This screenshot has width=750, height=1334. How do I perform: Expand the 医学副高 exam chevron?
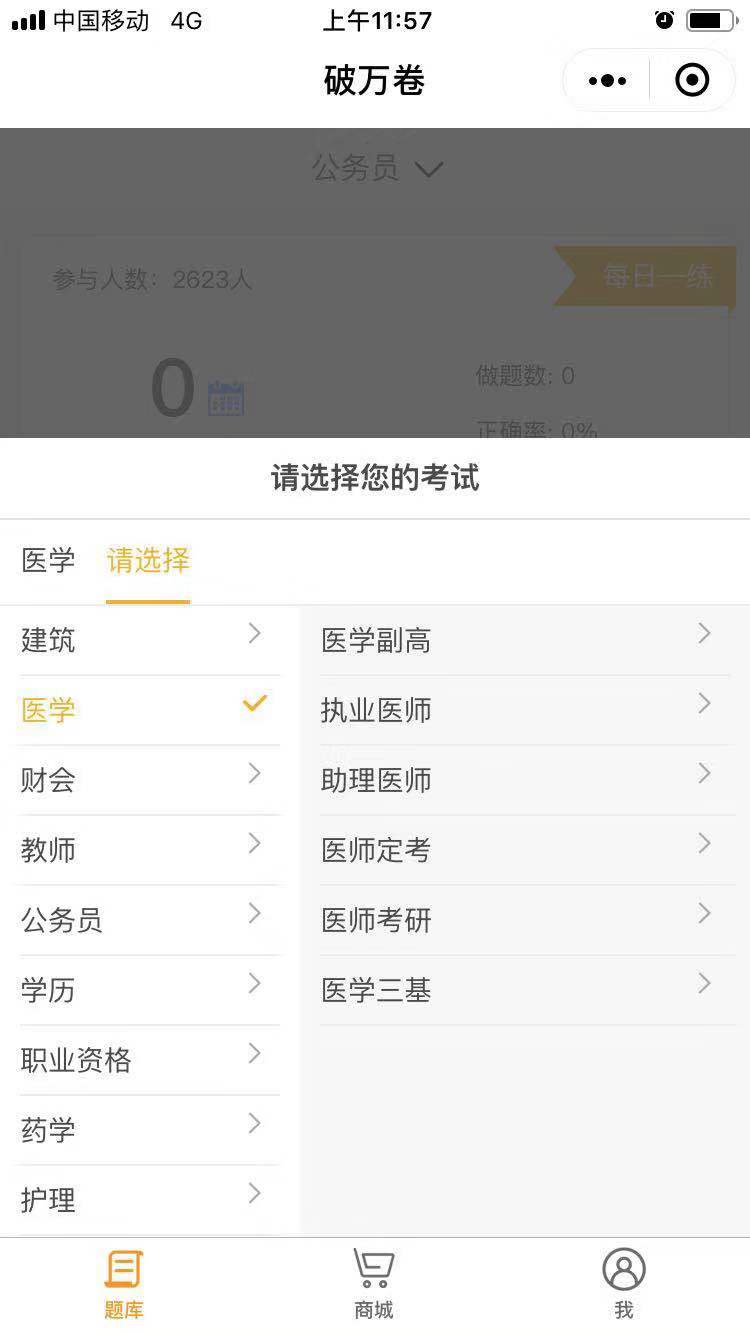705,633
